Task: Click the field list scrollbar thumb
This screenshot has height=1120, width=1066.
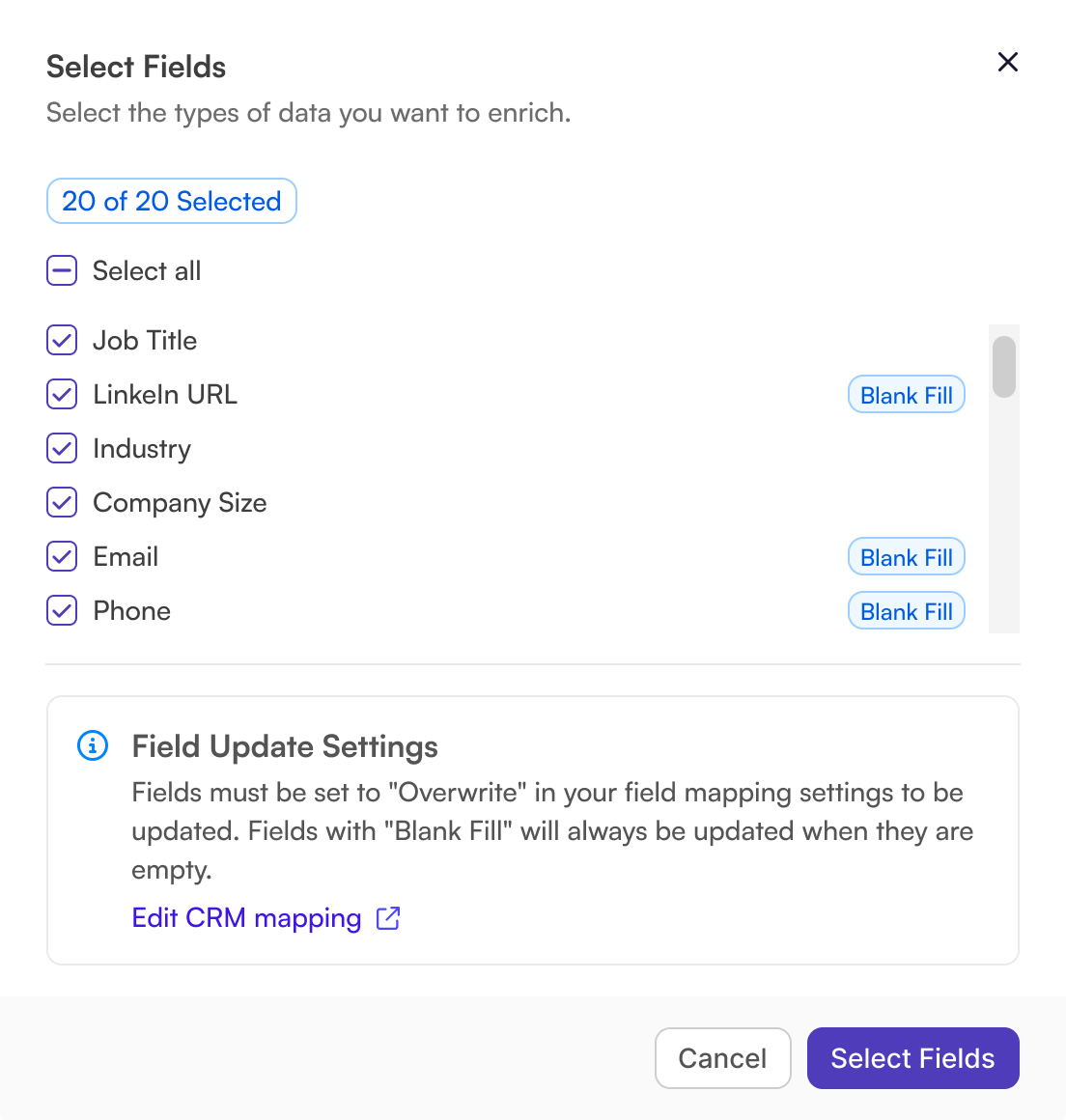Action: click(1004, 367)
